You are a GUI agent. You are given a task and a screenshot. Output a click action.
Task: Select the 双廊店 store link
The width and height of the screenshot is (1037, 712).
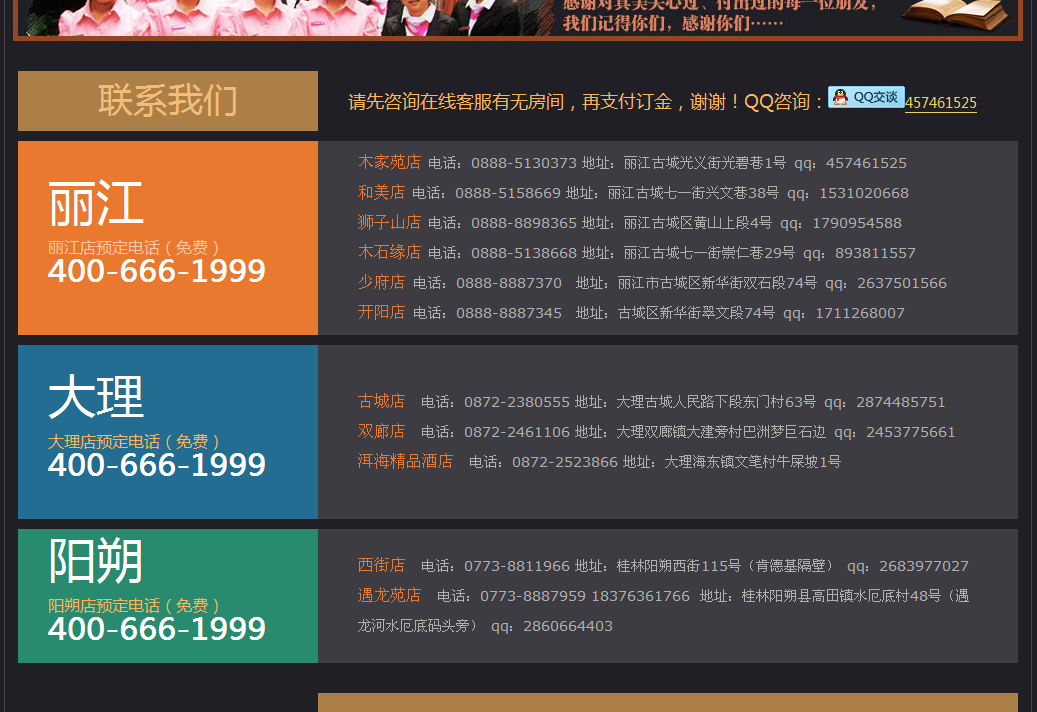[x=381, y=431]
